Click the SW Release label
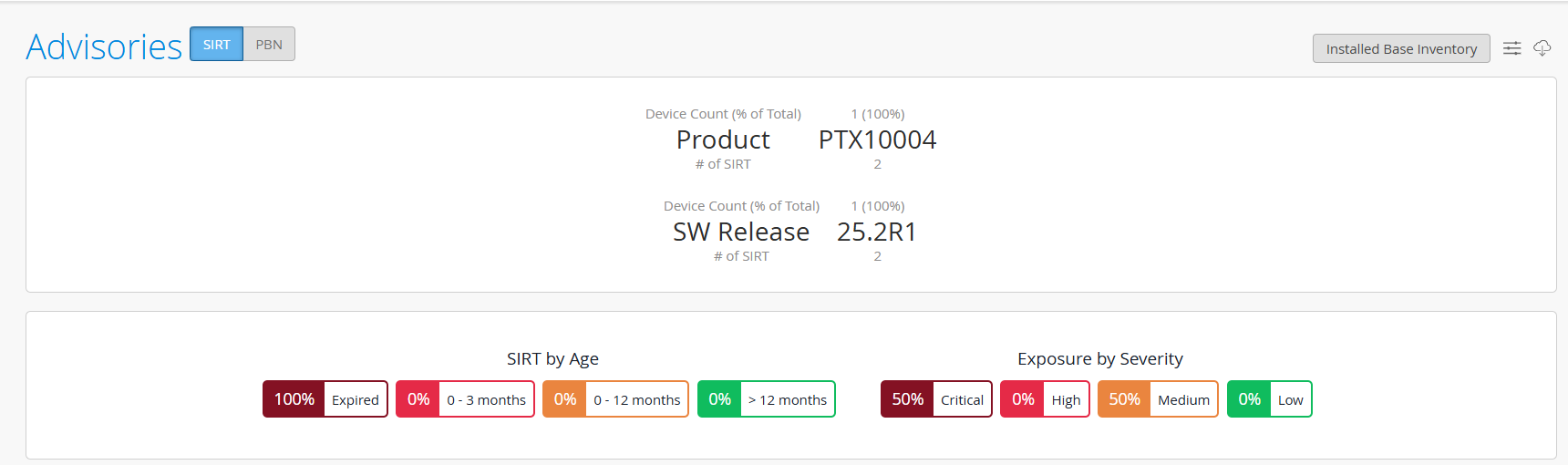 click(x=741, y=232)
